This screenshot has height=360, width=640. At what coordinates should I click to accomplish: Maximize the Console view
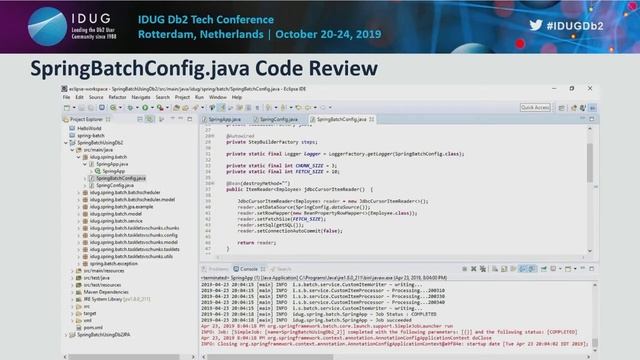[592, 268]
